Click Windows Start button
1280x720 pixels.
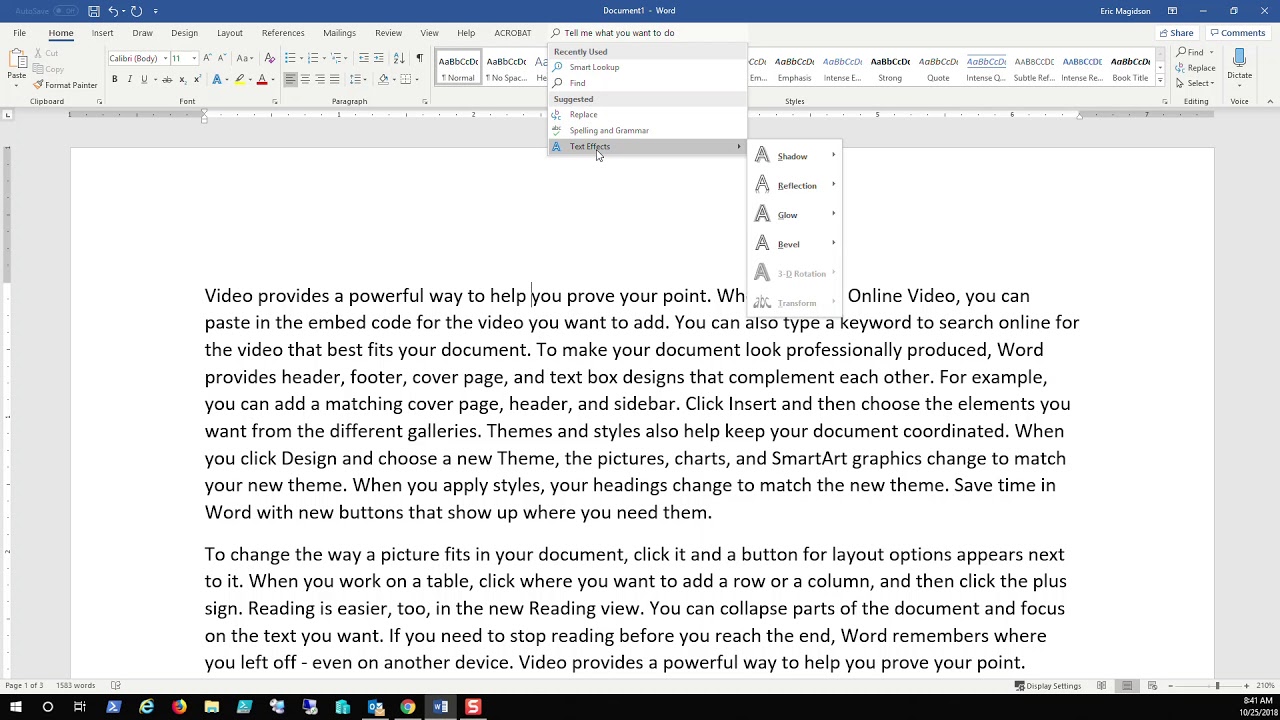point(15,707)
